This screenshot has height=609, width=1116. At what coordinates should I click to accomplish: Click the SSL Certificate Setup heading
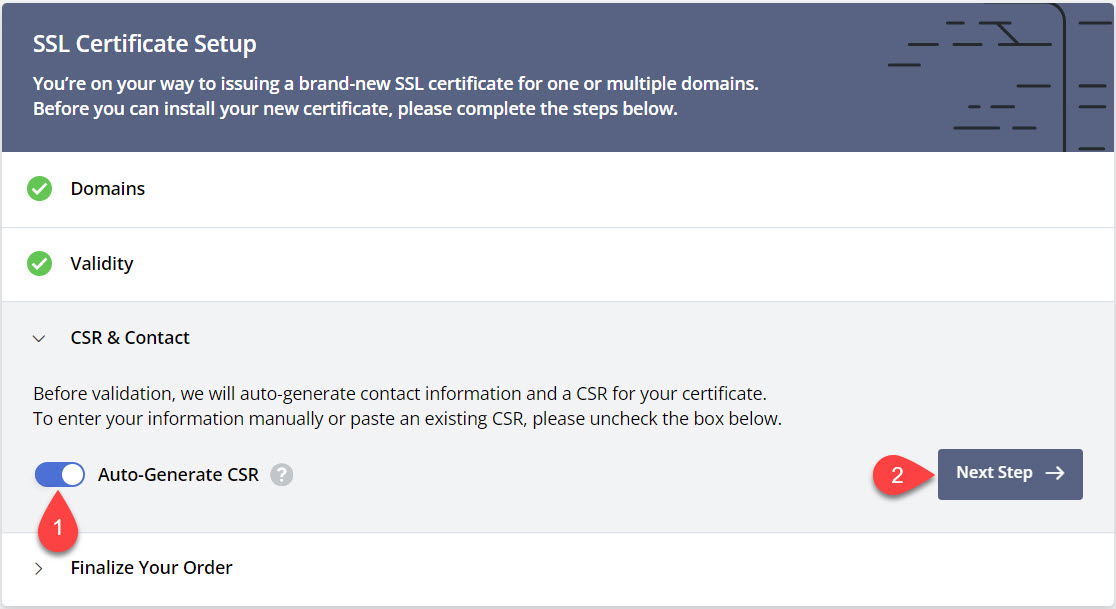click(x=145, y=44)
